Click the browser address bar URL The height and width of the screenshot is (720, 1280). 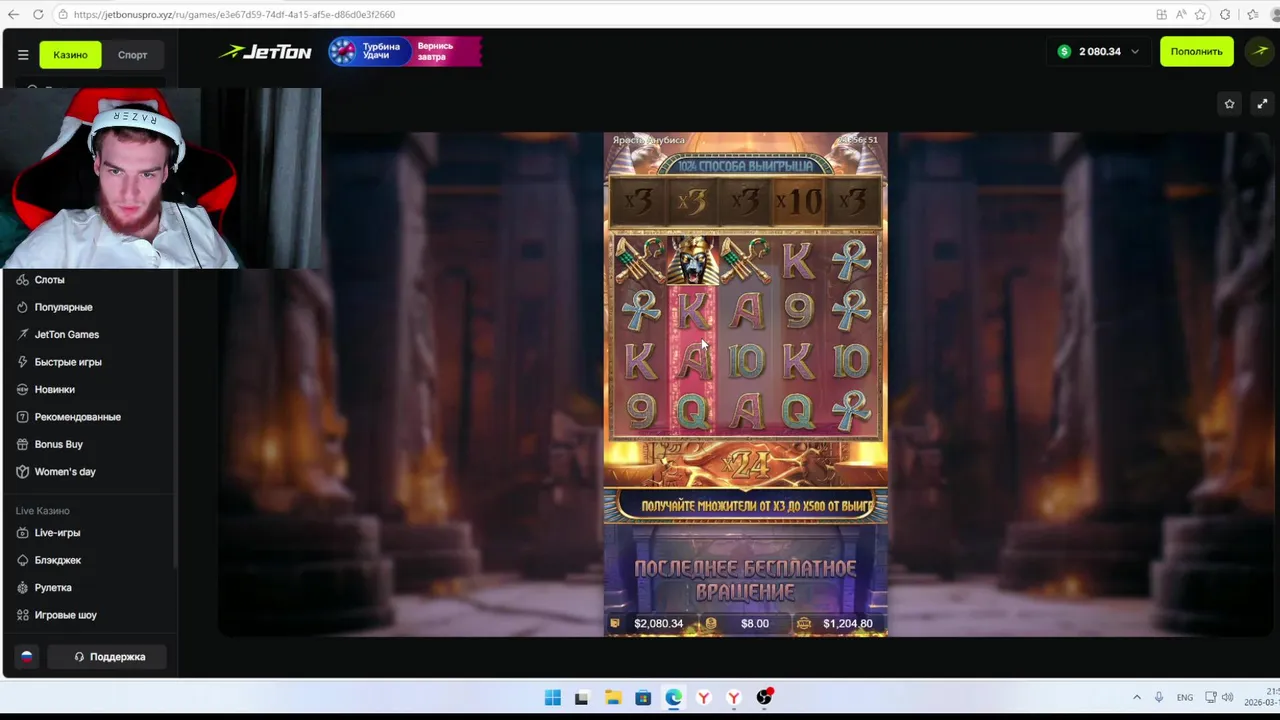234,15
